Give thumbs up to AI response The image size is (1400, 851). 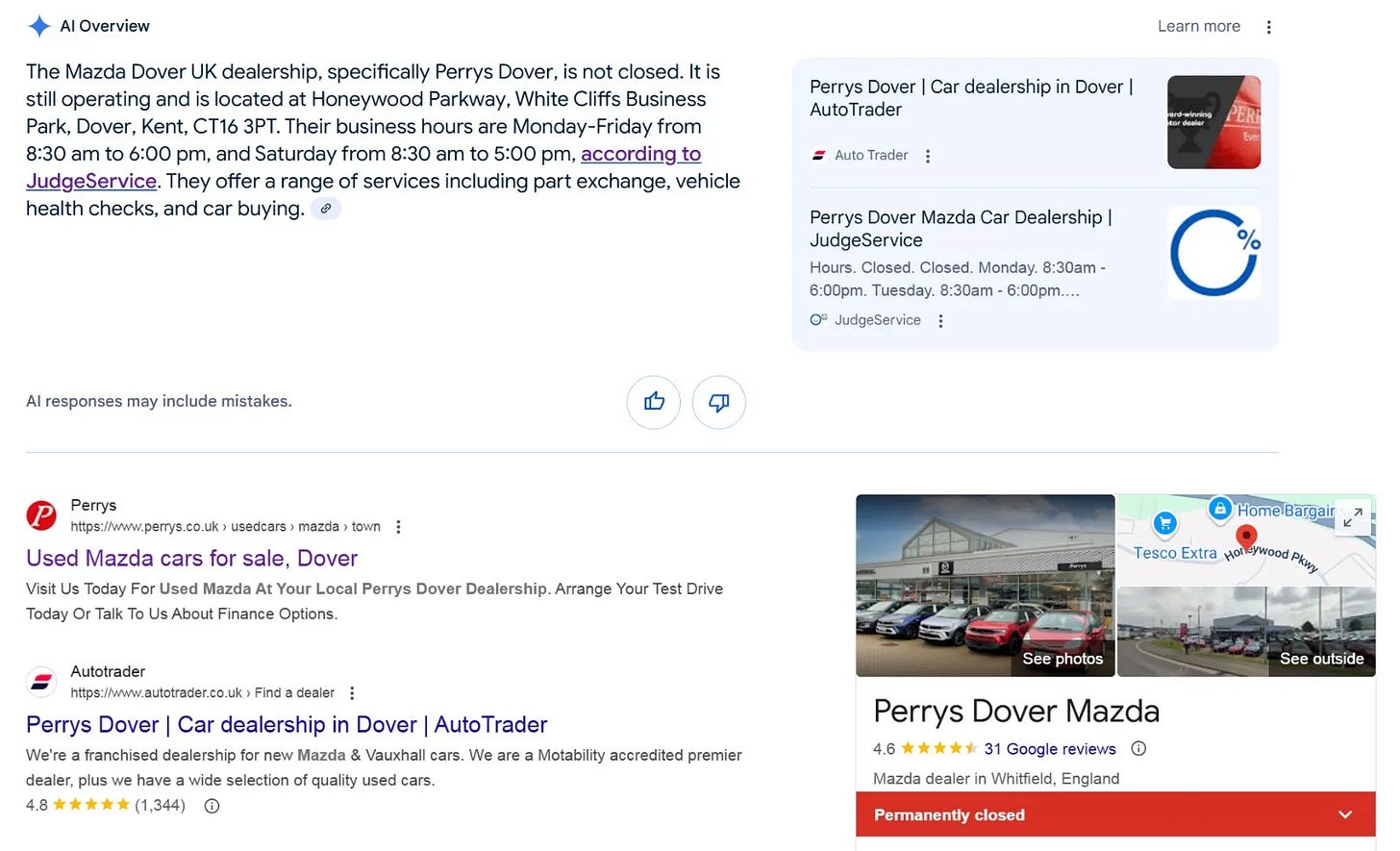click(x=654, y=402)
